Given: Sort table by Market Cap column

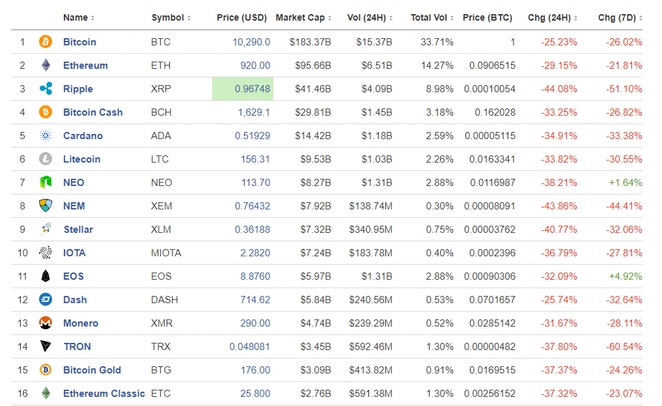Looking at the screenshot, I should coord(304,18).
